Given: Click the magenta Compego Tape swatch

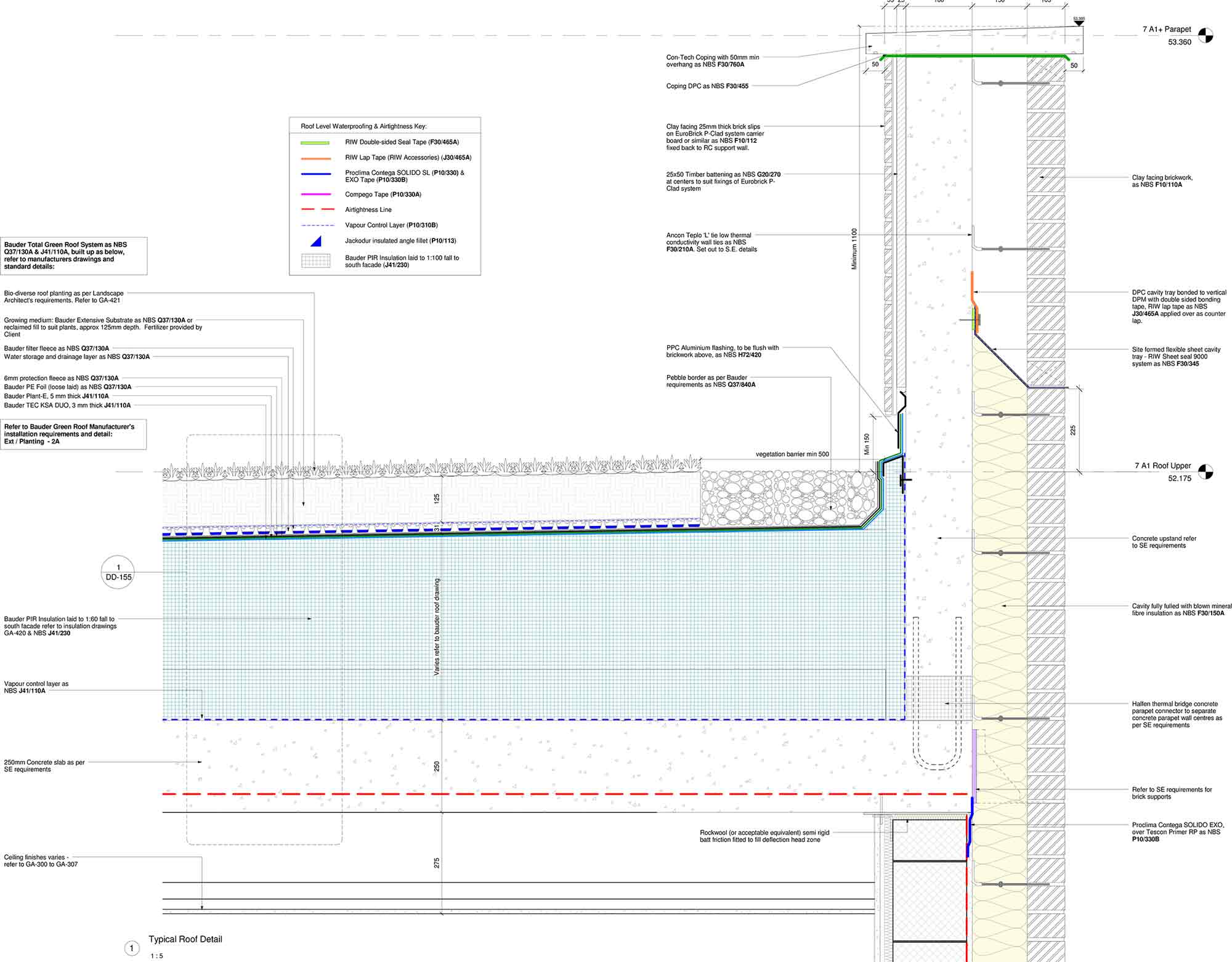Looking at the screenshot, I should (x=315, y=195).
